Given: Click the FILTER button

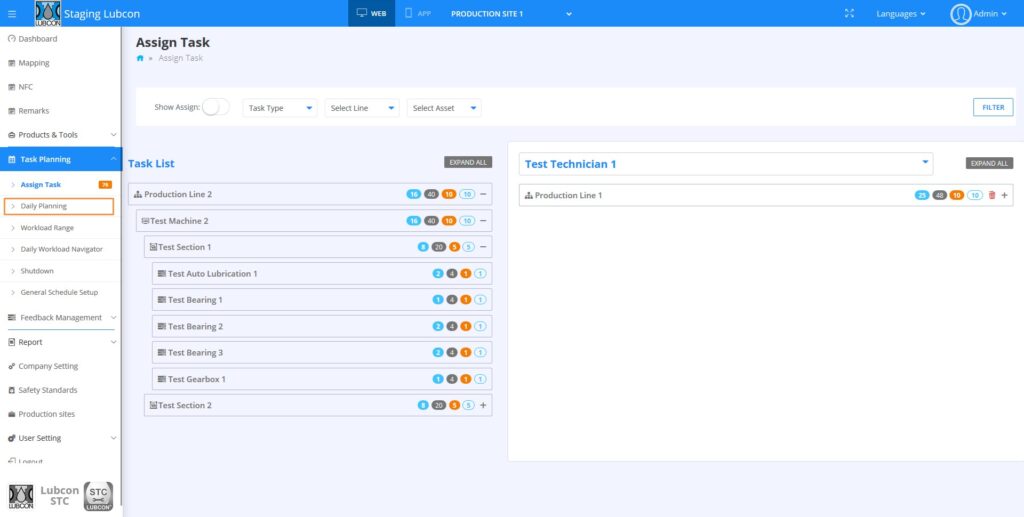Looking at the screenshot, I should coord(992,107).
